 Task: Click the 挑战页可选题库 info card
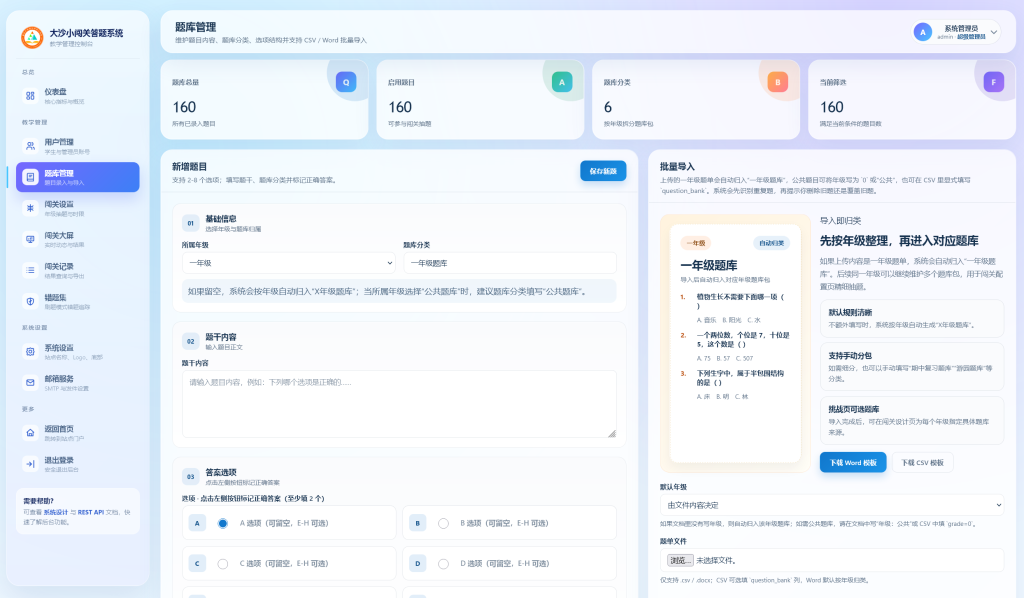point(912,420)
